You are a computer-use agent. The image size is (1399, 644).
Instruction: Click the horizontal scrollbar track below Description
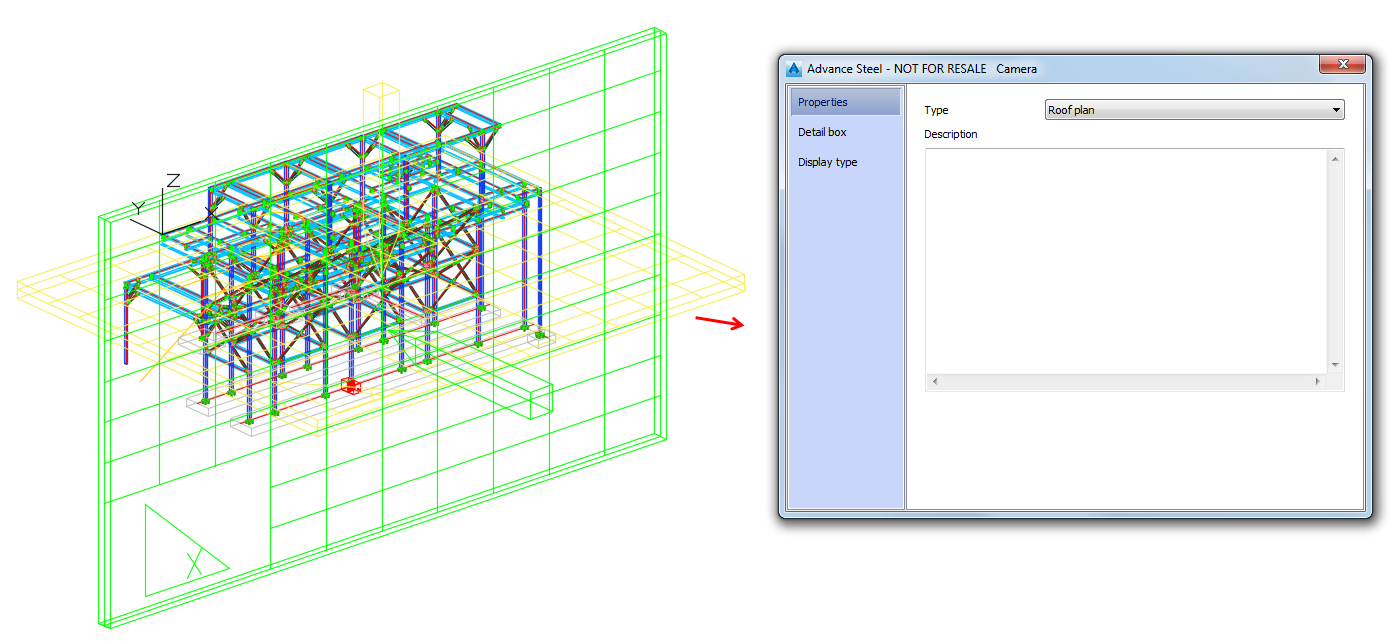pos(1120,381)
